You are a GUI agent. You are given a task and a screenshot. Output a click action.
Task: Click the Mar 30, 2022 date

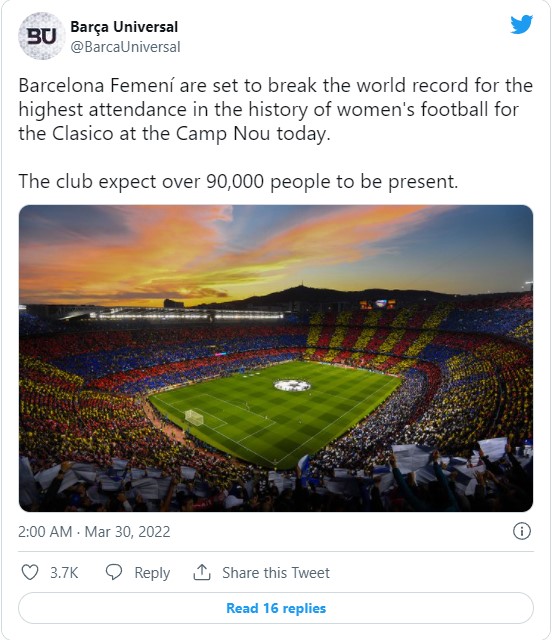pyautogui.click(x=127, y=532)
